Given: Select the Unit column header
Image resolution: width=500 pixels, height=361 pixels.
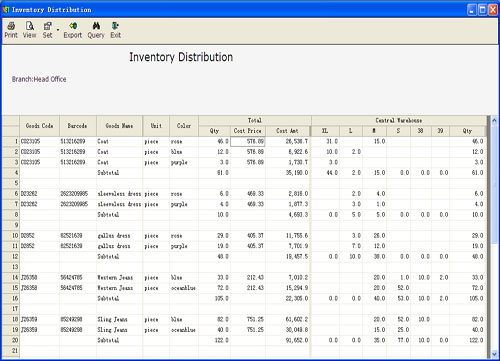Looking at the screenshot, I should click(x=156, y=126).
